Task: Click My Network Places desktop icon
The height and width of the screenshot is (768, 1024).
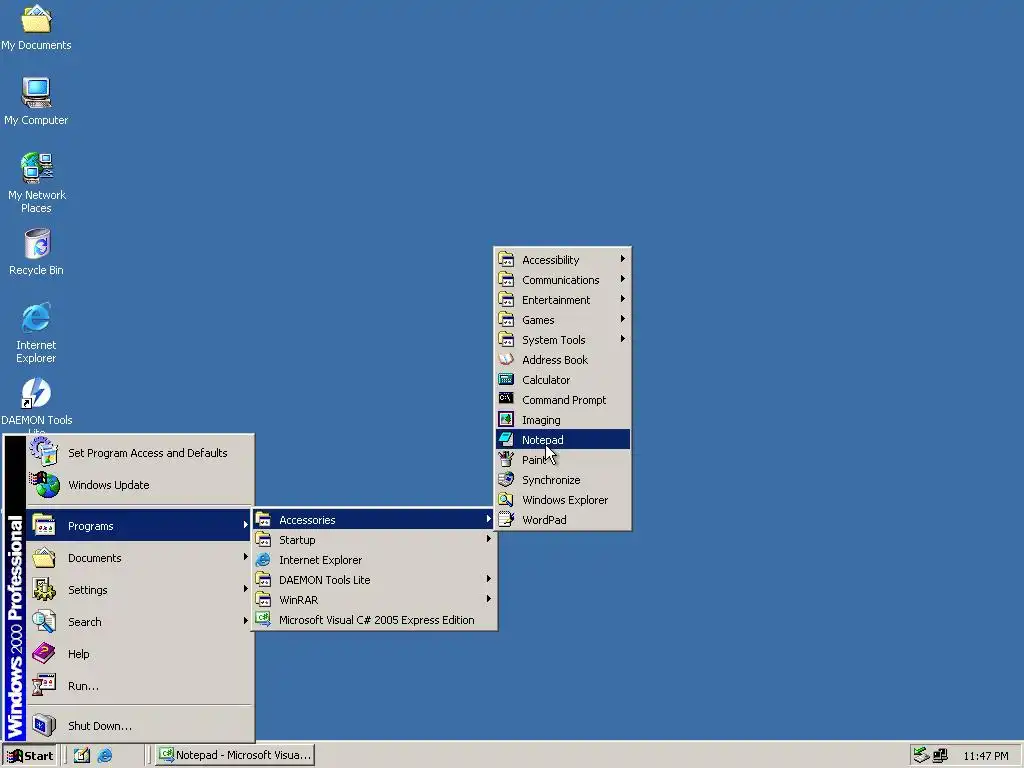Action: (x=36, y=168)
